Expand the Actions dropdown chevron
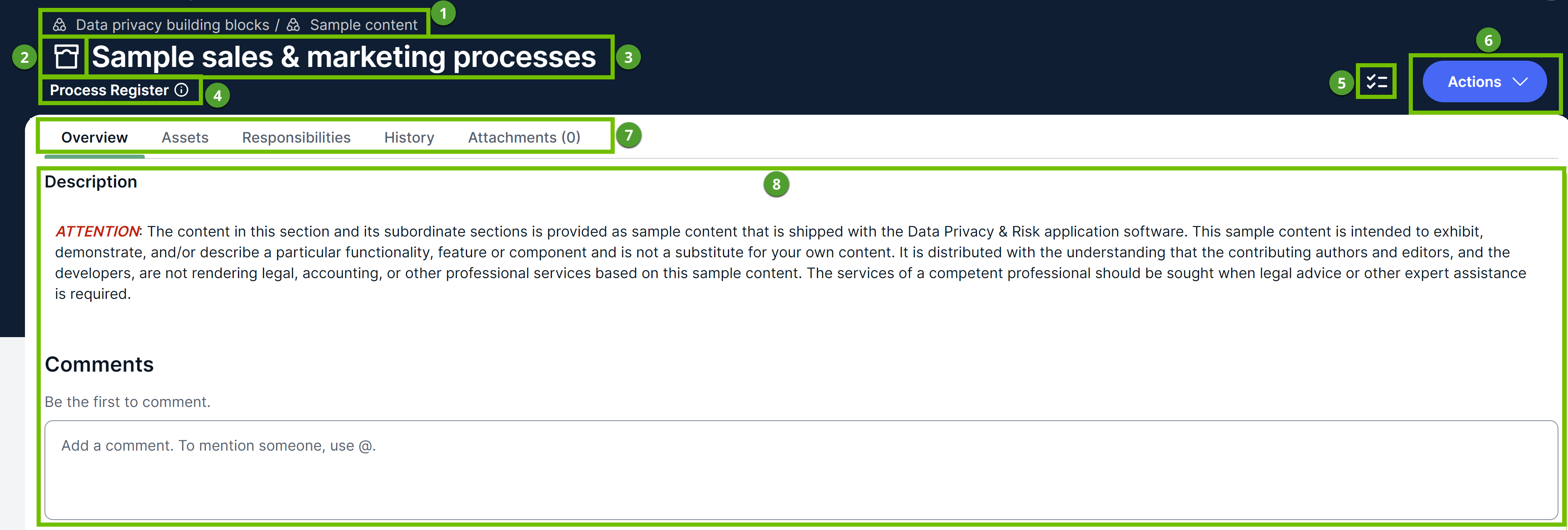1568x530 pixels. [x=1520, y=81]
